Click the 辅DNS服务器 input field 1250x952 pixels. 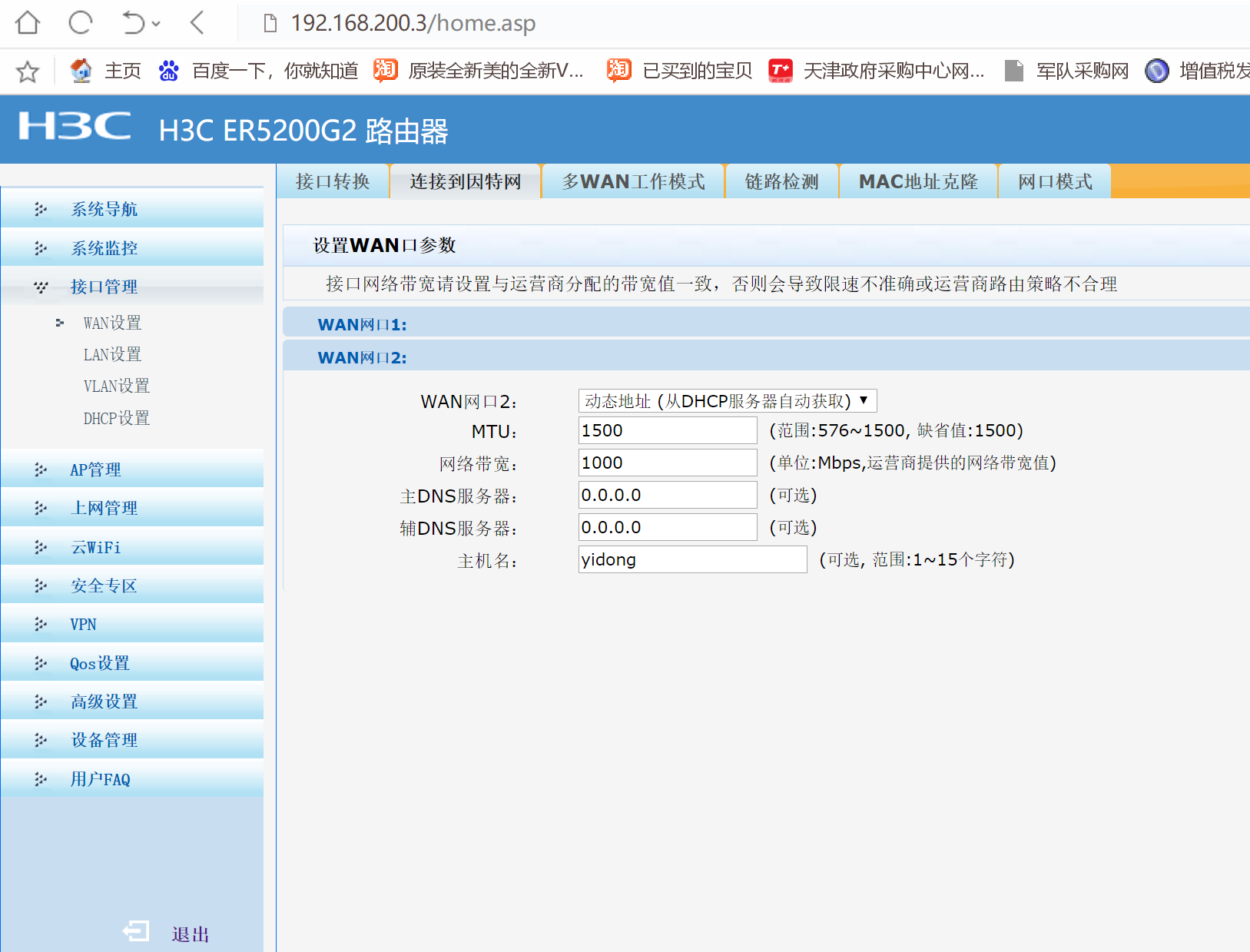pyautogui.click(x=668, y=527)
